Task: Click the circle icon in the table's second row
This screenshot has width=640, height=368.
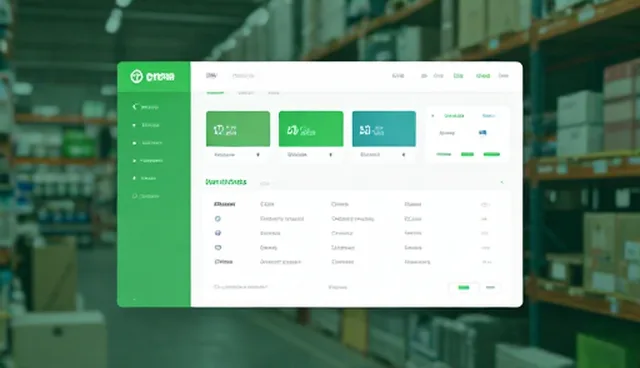Action: (218, 219)
